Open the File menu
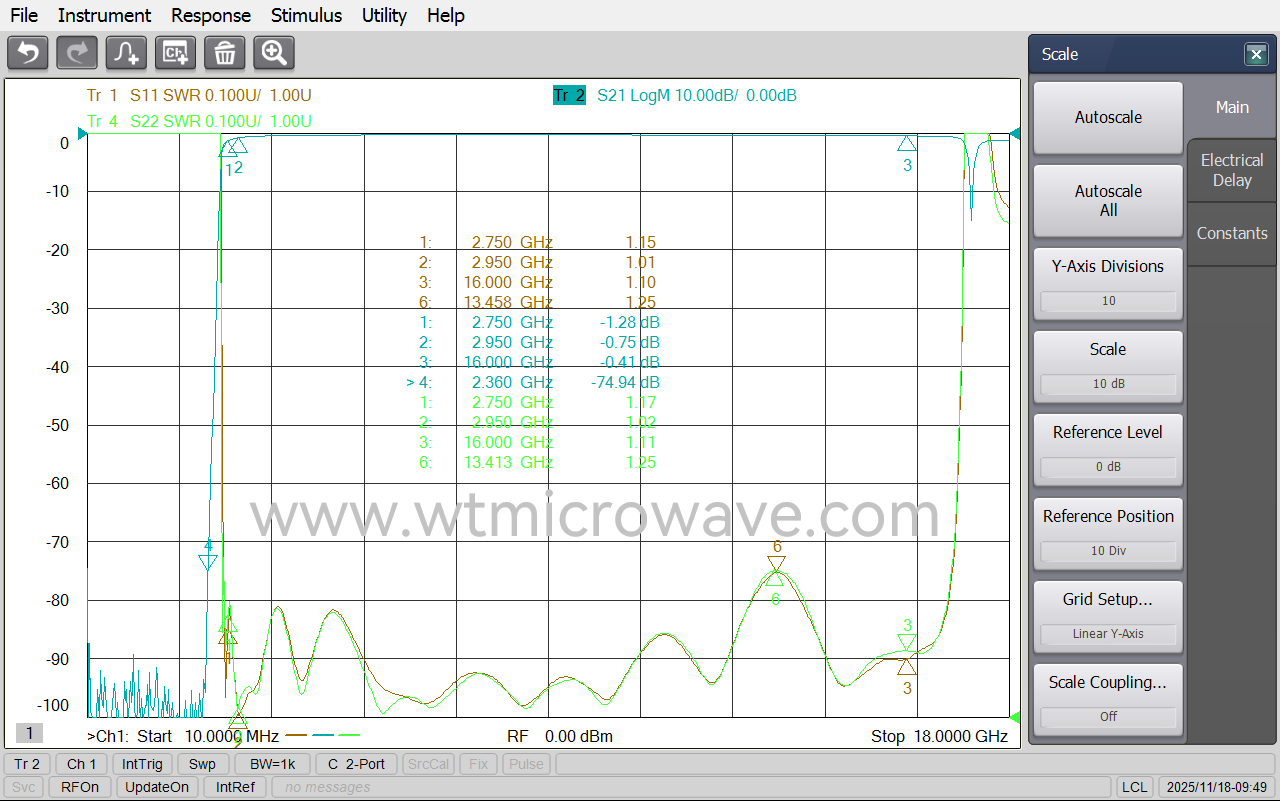This screenshot has width=1280, height=801. 24,15
